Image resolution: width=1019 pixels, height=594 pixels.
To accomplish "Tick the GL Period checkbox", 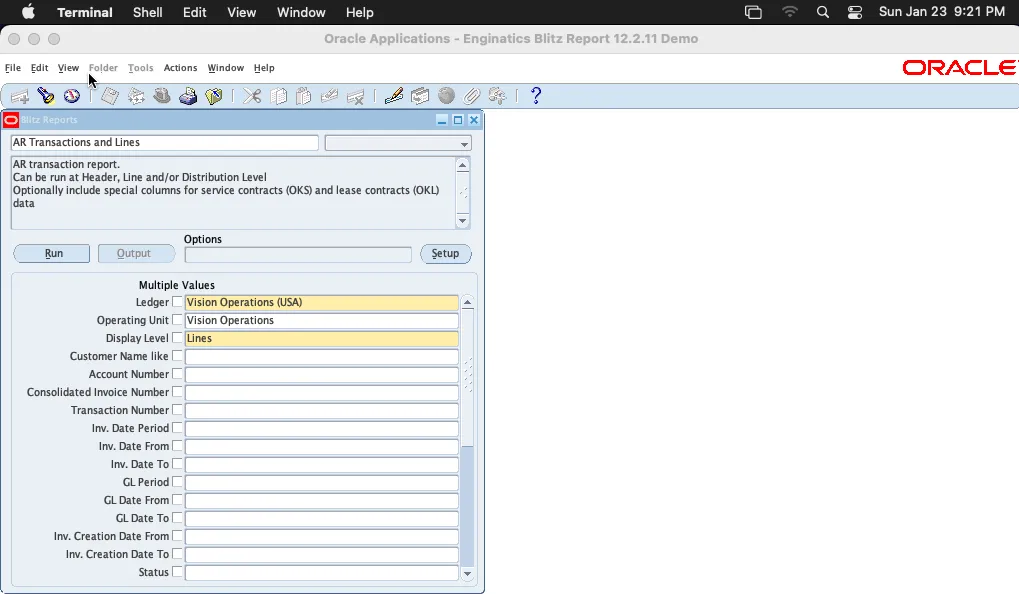I will 177,482.
